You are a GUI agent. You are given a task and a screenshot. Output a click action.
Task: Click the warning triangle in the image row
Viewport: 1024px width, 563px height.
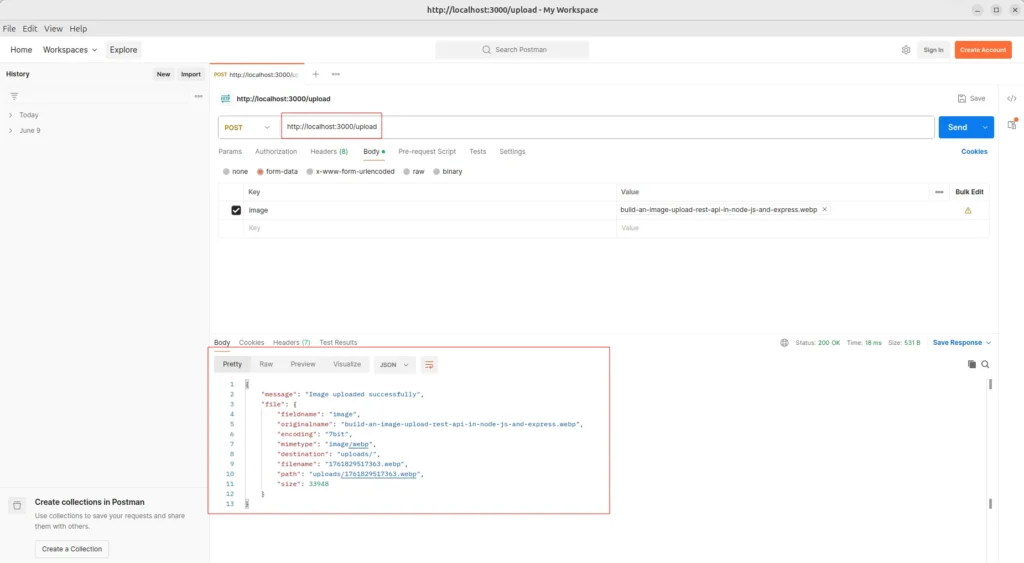tap(968, 210)
